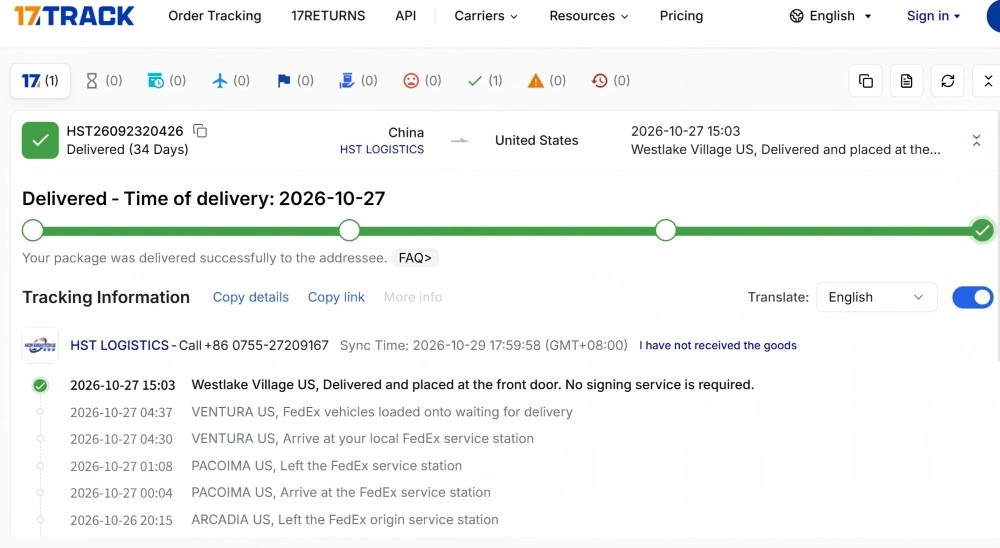The width and height of the screenshot is (1000, 548).
Task: Click the 'Westlake Village US, Delivered and placed at the front door' event
Action: 473,385
